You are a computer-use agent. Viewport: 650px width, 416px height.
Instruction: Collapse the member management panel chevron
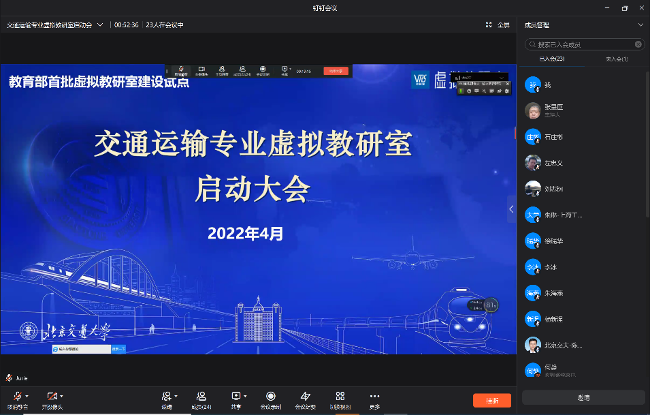[x=640, y=25]
